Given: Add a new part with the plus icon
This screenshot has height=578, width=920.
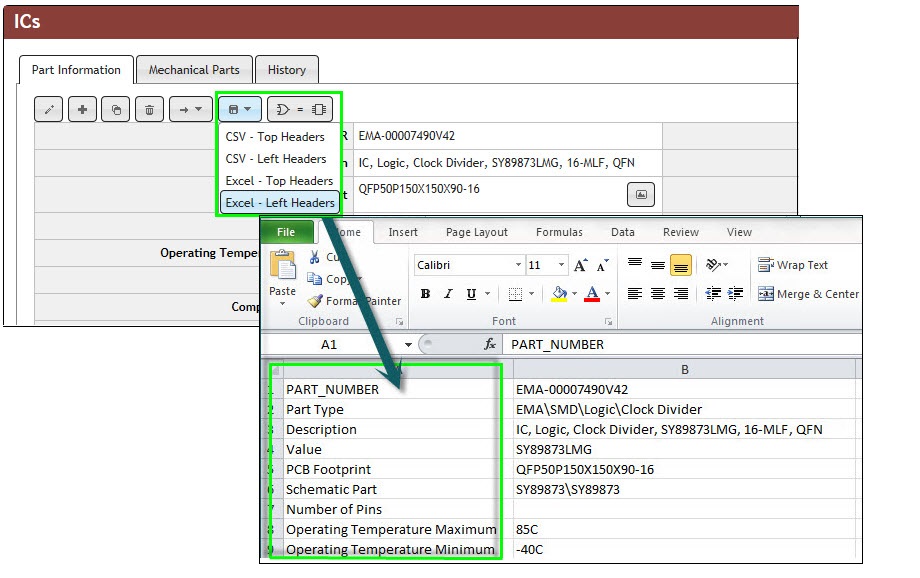Looking at the screenshot, I should pos(81,110).
